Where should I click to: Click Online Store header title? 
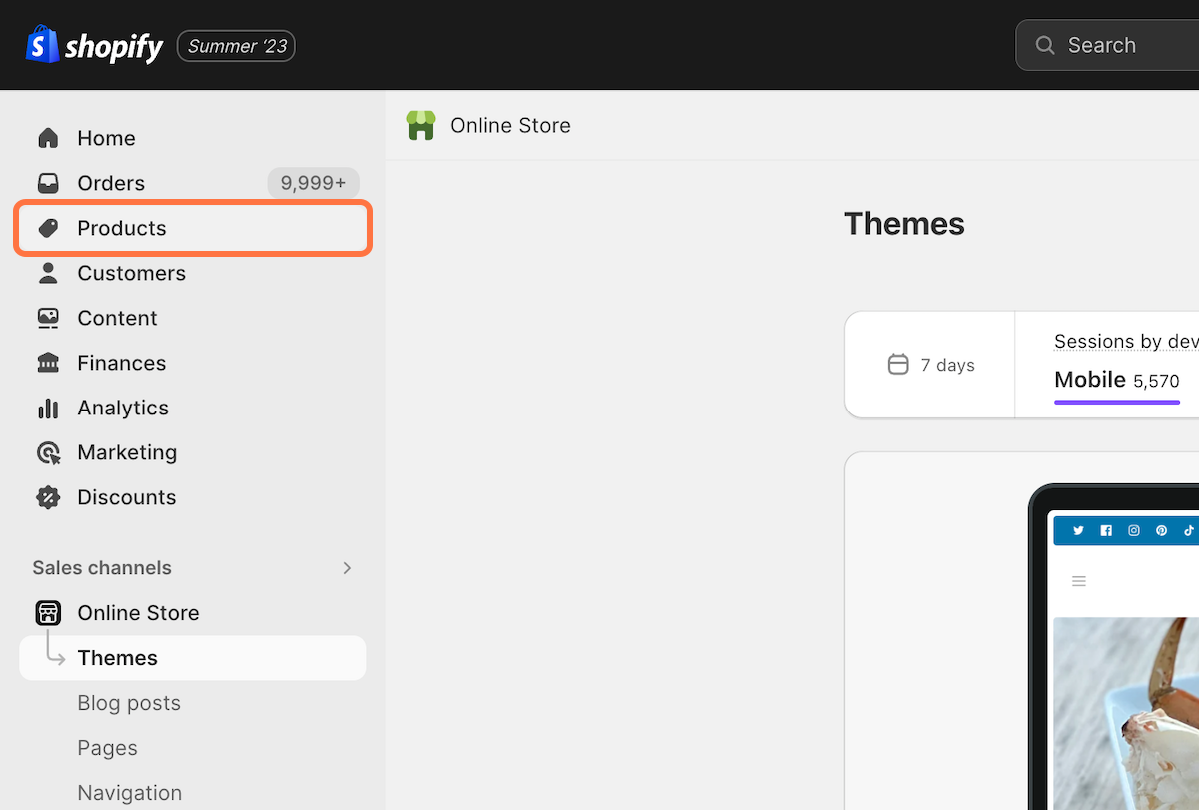pos(510,125)
